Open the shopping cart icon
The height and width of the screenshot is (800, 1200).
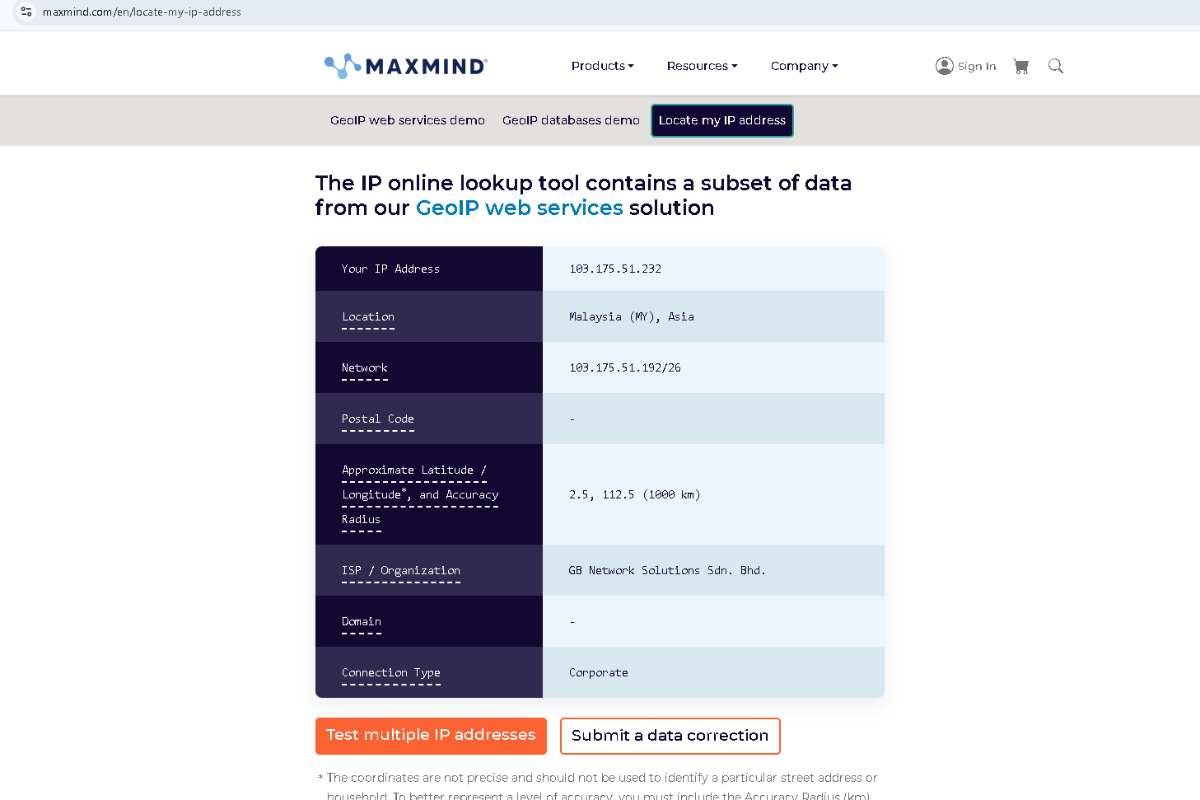click(1021, 66)
